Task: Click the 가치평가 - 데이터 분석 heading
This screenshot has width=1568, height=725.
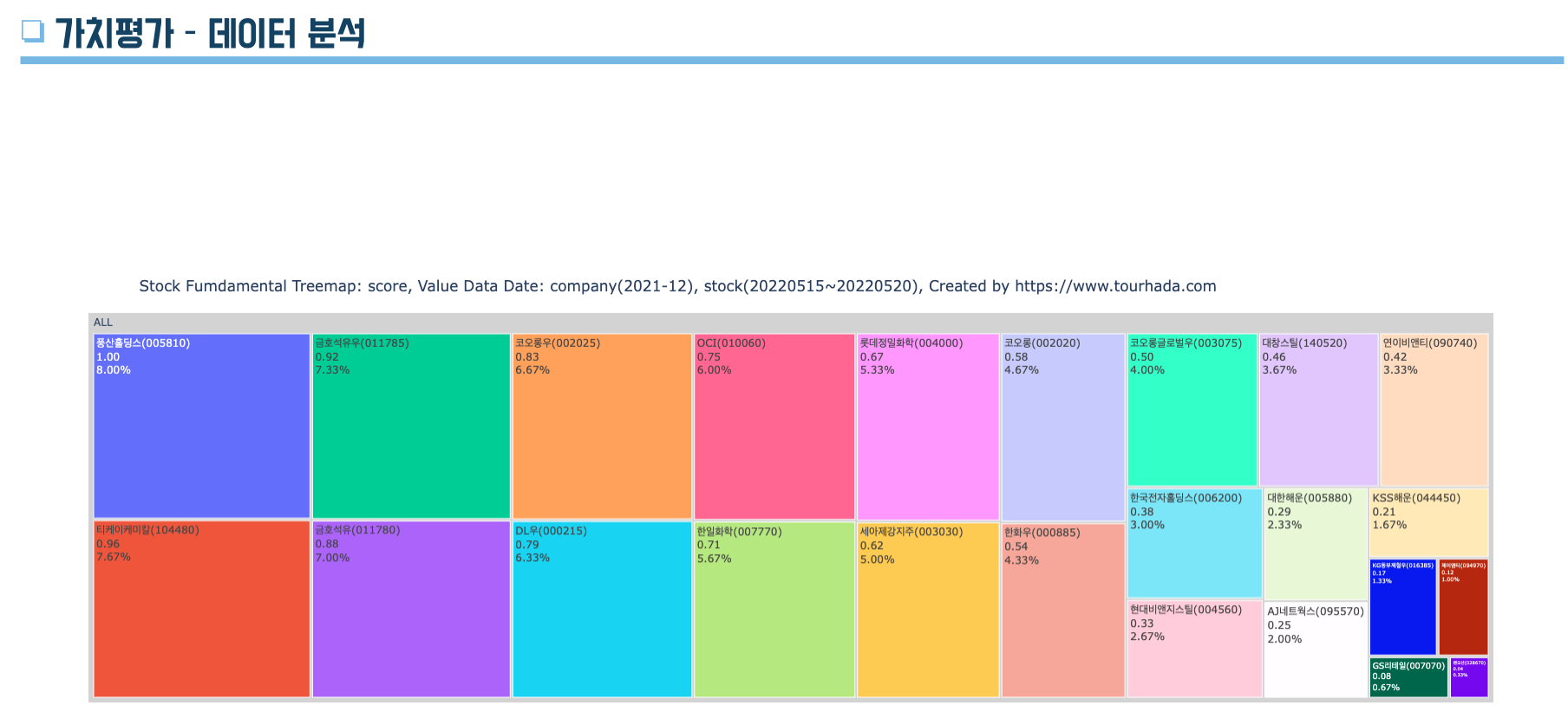Action: [x=211, y=34]
